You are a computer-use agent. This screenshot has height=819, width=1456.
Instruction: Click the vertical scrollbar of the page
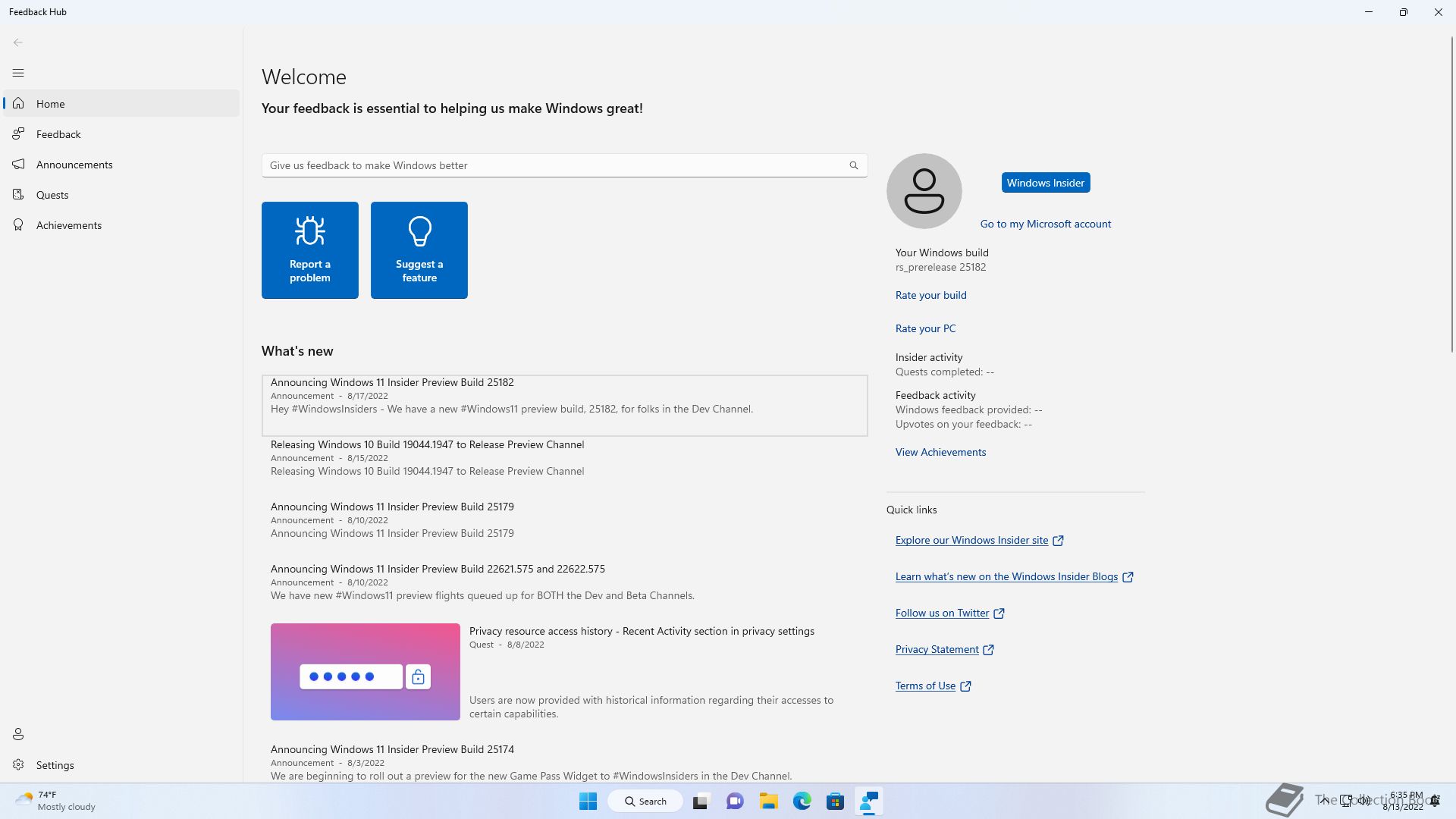(1451, 193)
